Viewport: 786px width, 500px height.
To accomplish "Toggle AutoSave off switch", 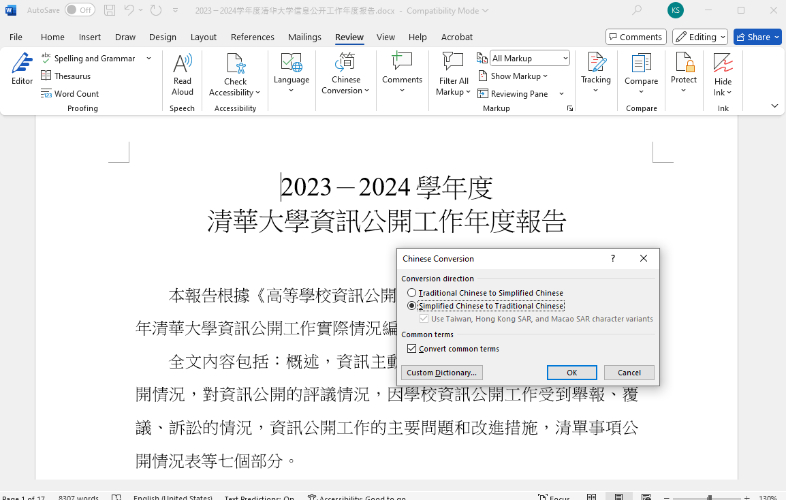I will coord(80,10).
